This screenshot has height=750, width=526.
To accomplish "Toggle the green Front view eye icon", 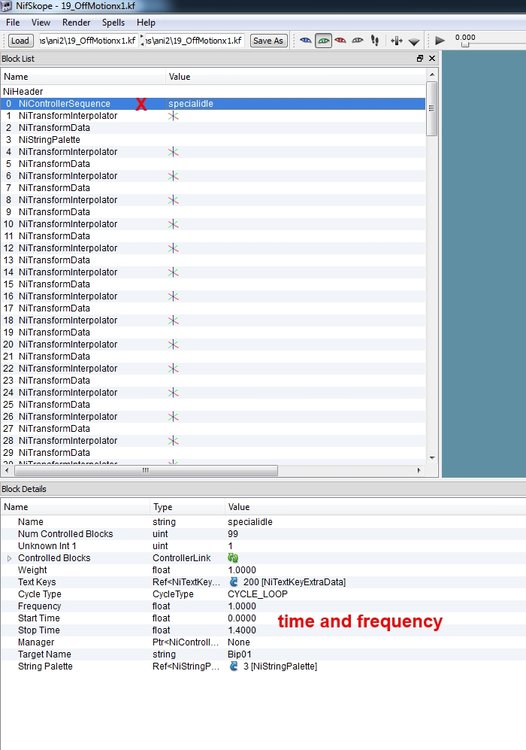I will (x=323, y=41).
